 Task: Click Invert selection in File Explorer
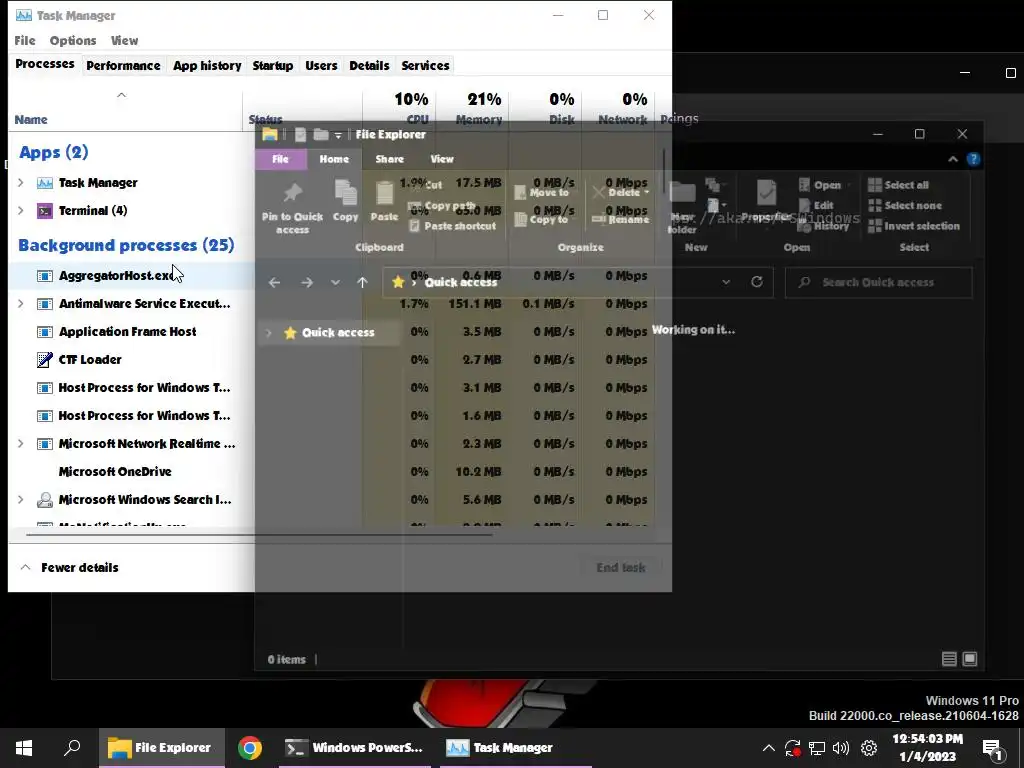click(914, 226)
